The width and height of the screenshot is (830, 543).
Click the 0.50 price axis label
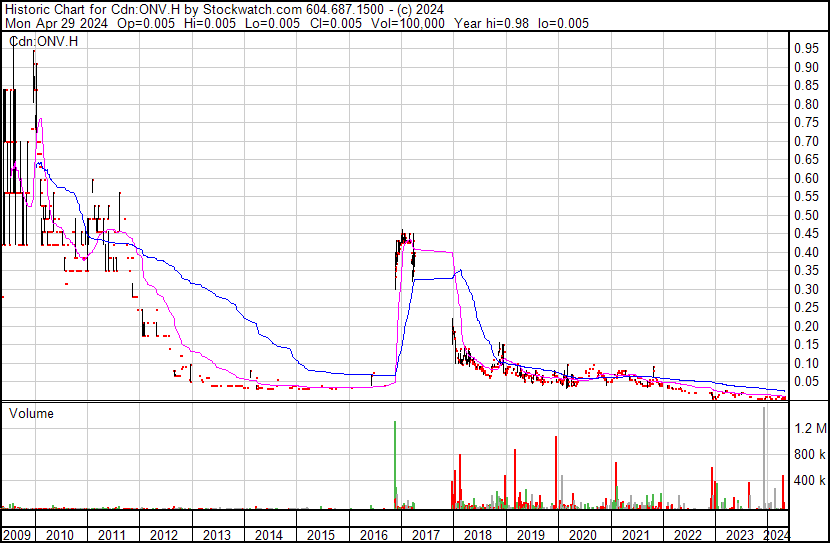807,215
